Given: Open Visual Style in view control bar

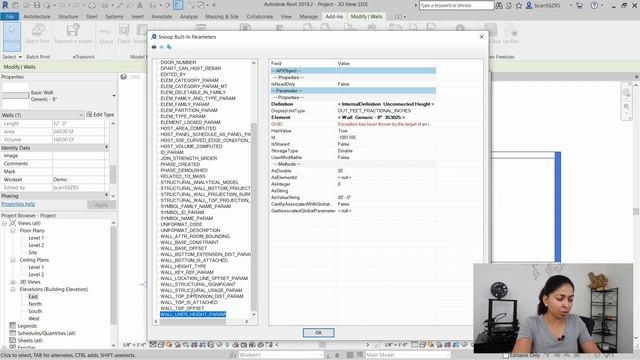Looking at the screenshot, I should pyautogui.click(x=161, y=345).
